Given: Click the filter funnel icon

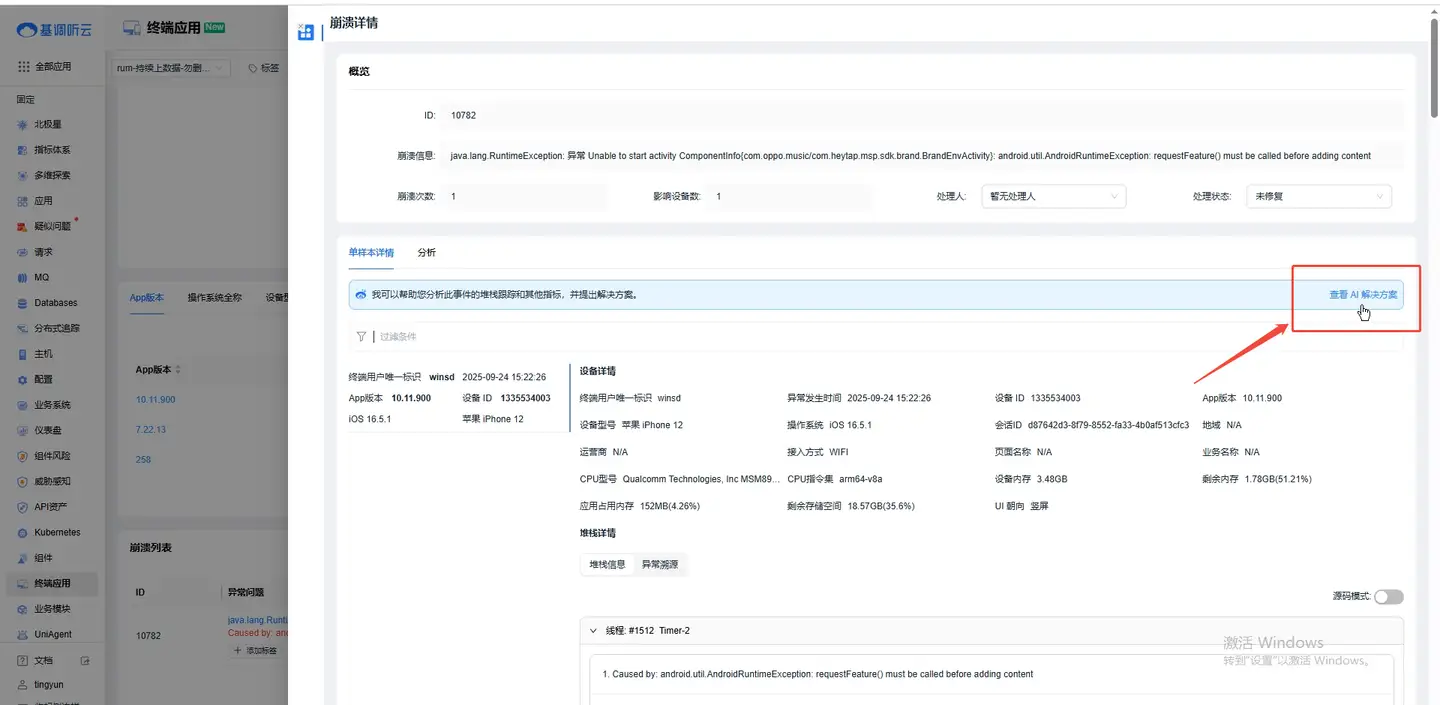Looking at the screenshot, I should point(361,337).
